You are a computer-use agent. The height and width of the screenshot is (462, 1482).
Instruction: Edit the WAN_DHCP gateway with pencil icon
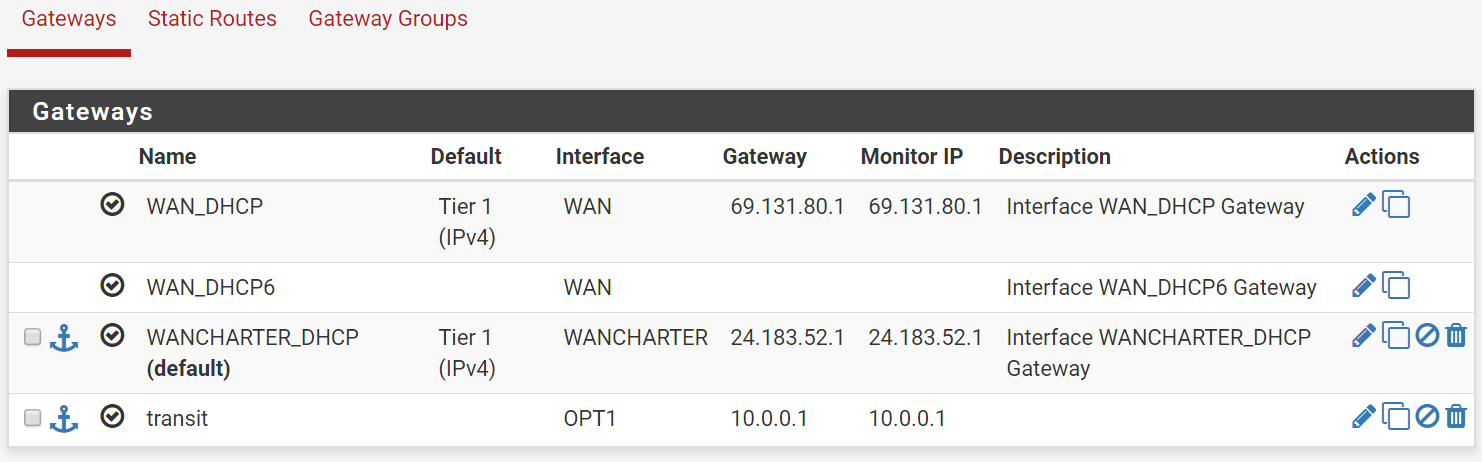pos(1363,205)
